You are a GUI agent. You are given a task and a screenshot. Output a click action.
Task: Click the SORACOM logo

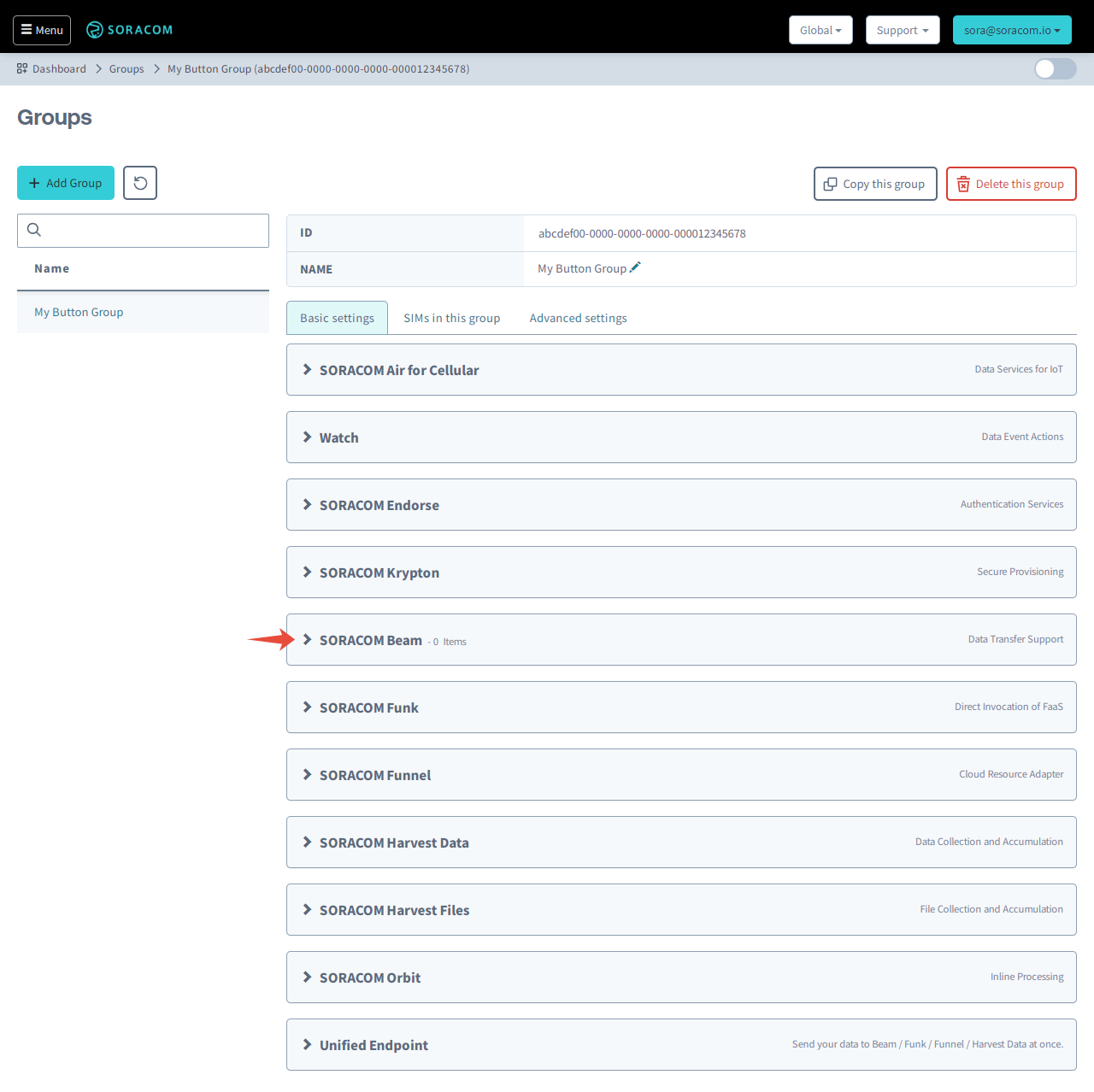(x=130, y=30)
